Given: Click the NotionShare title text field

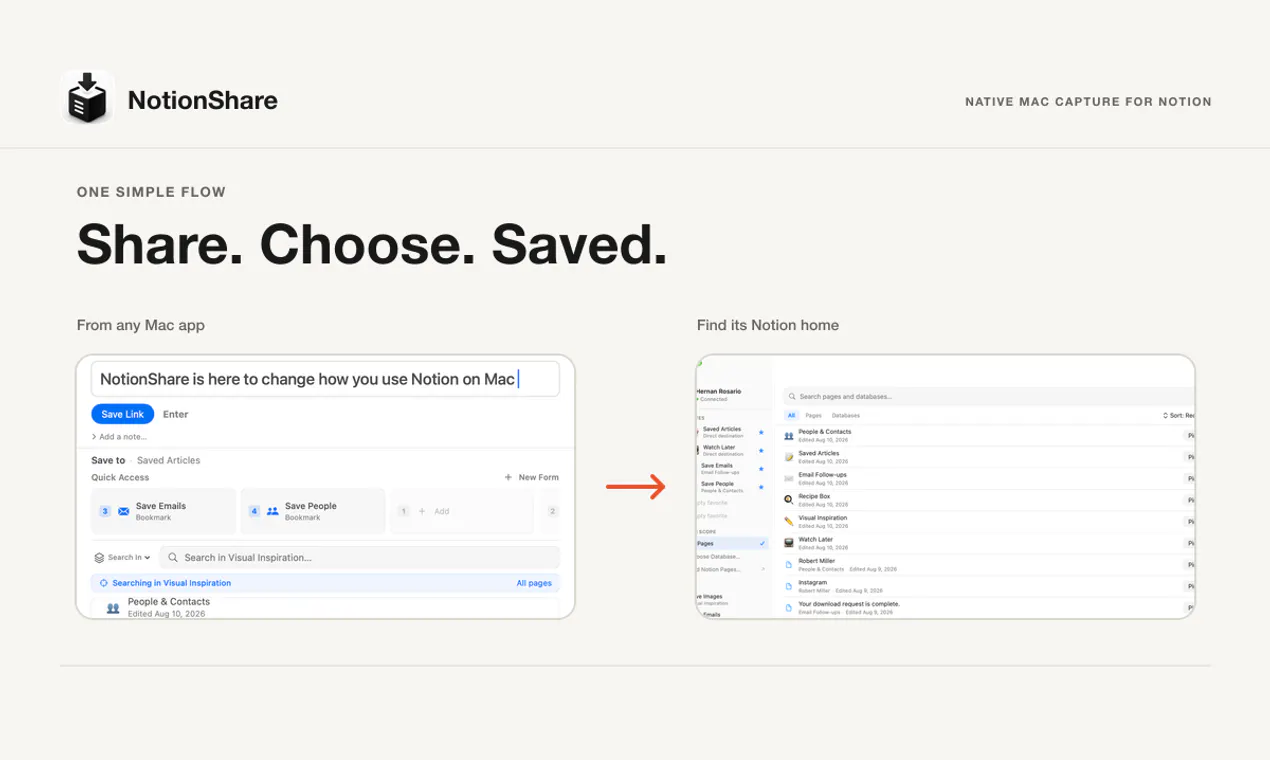Looking at the screenshot, I should [325, 379].
